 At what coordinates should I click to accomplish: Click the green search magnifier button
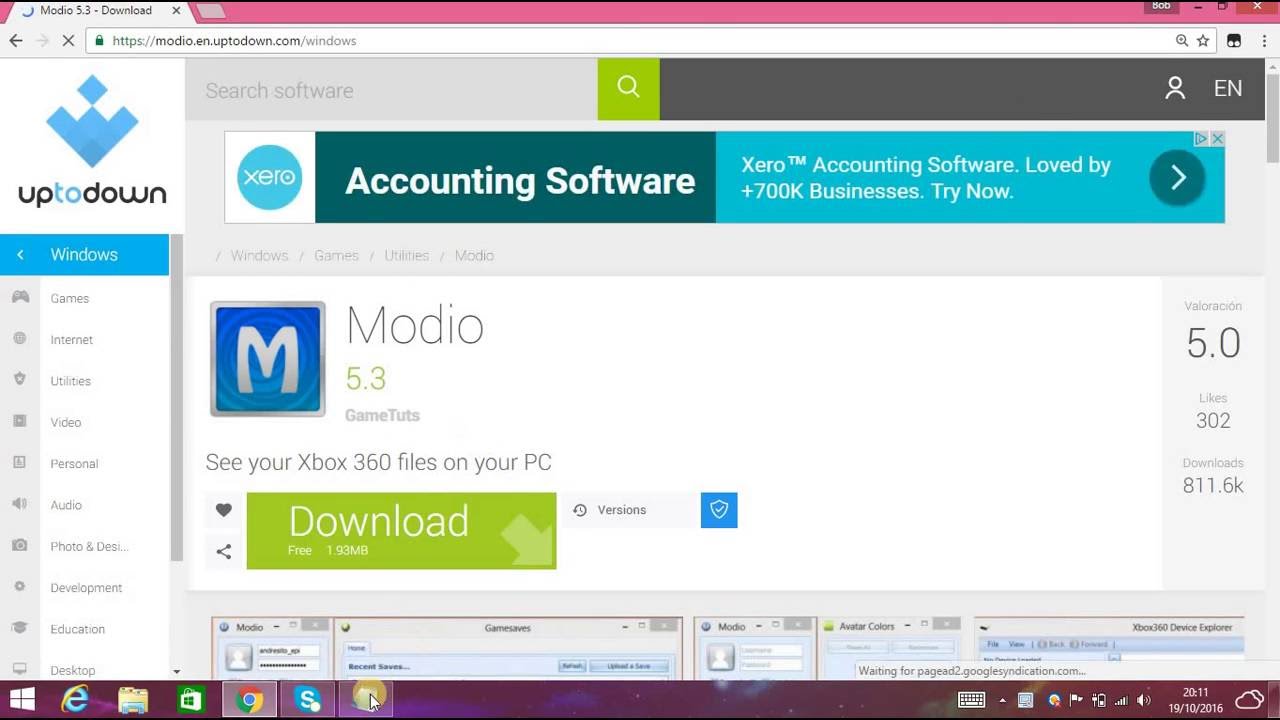[x=628, y=89]
